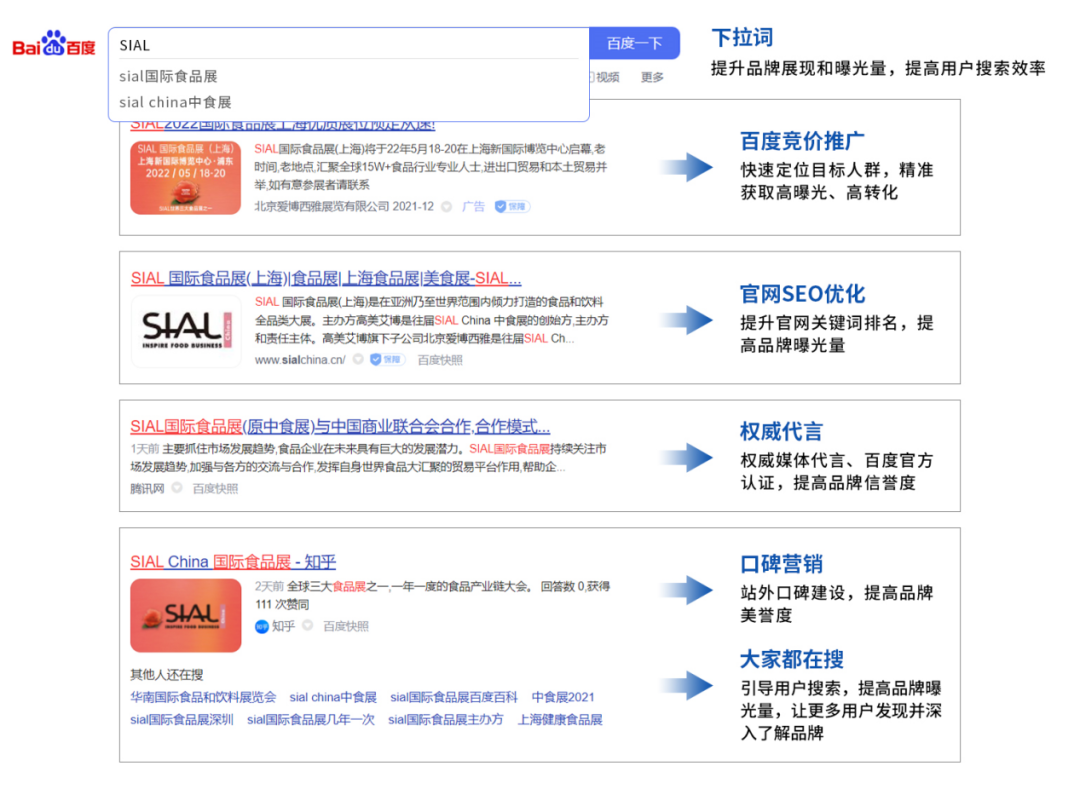Click related search 华南国际食品和饮料展览会
1080x789 pixels.
tap(203, 697)
